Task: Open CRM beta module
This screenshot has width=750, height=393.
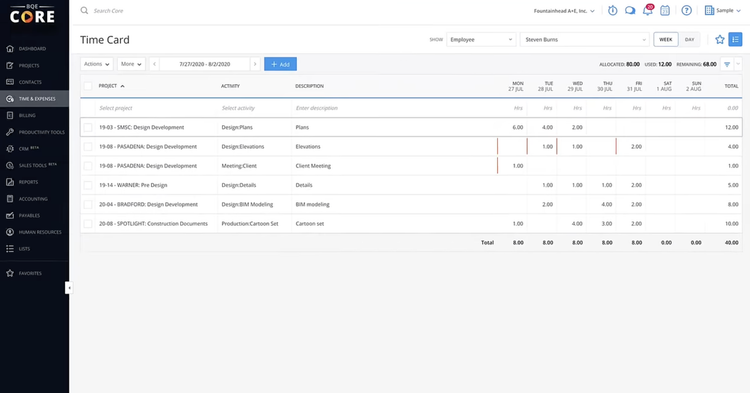Action: pyautogui.click(x=29, y=149)
